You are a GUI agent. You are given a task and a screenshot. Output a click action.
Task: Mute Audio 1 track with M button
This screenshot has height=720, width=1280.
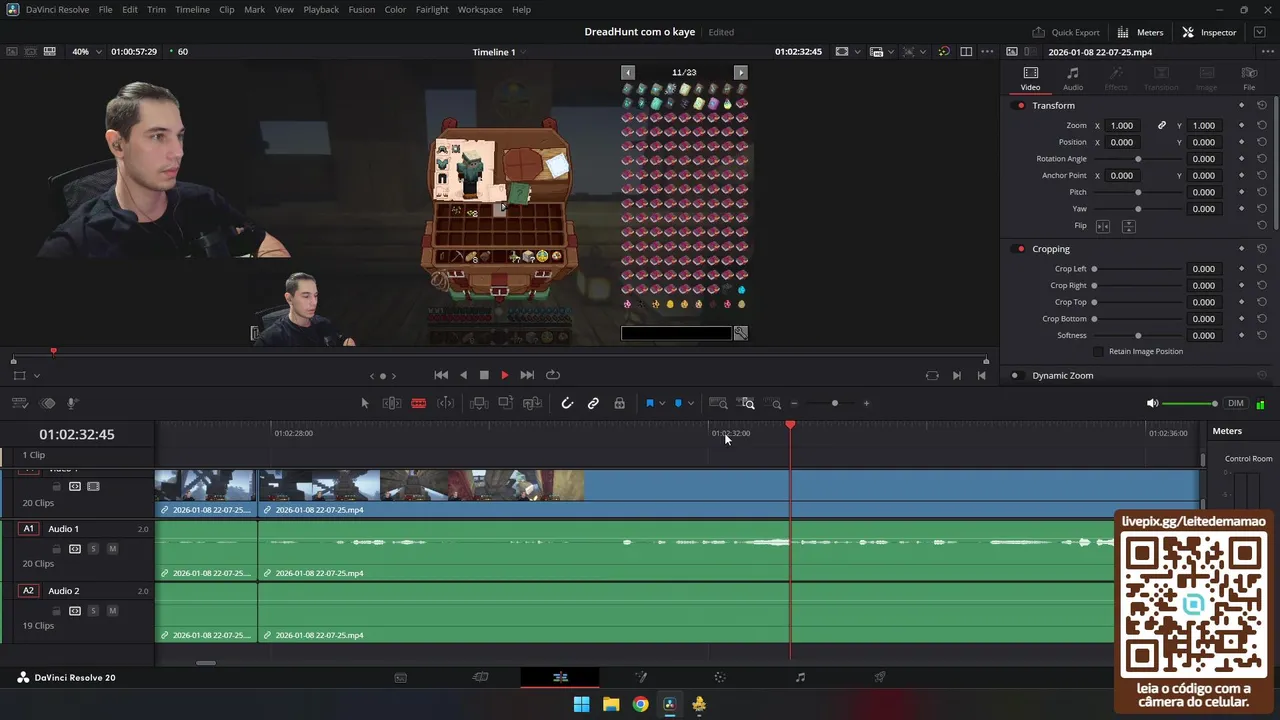pos(112,549)
